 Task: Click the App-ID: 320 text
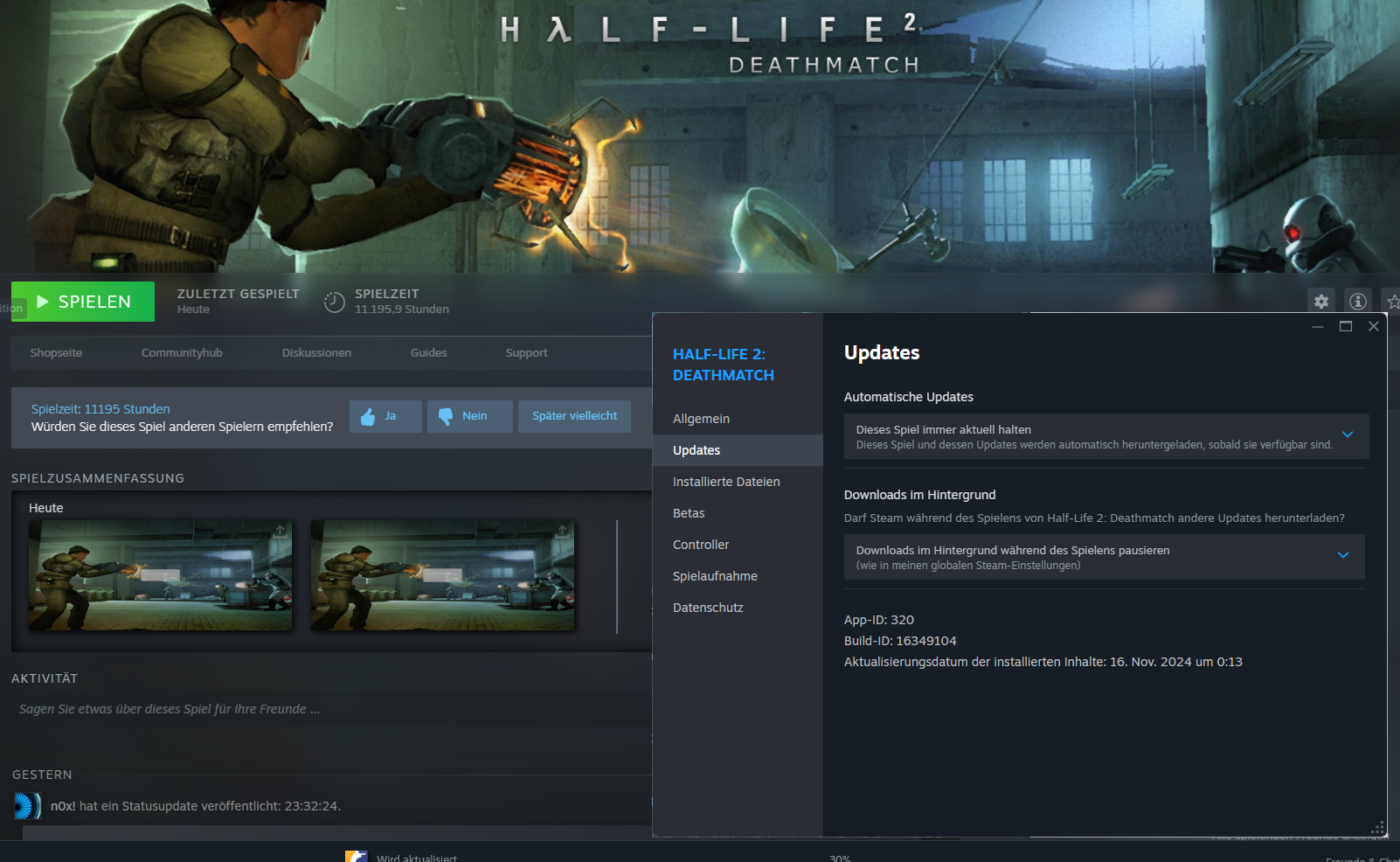[x=879, y=620]
